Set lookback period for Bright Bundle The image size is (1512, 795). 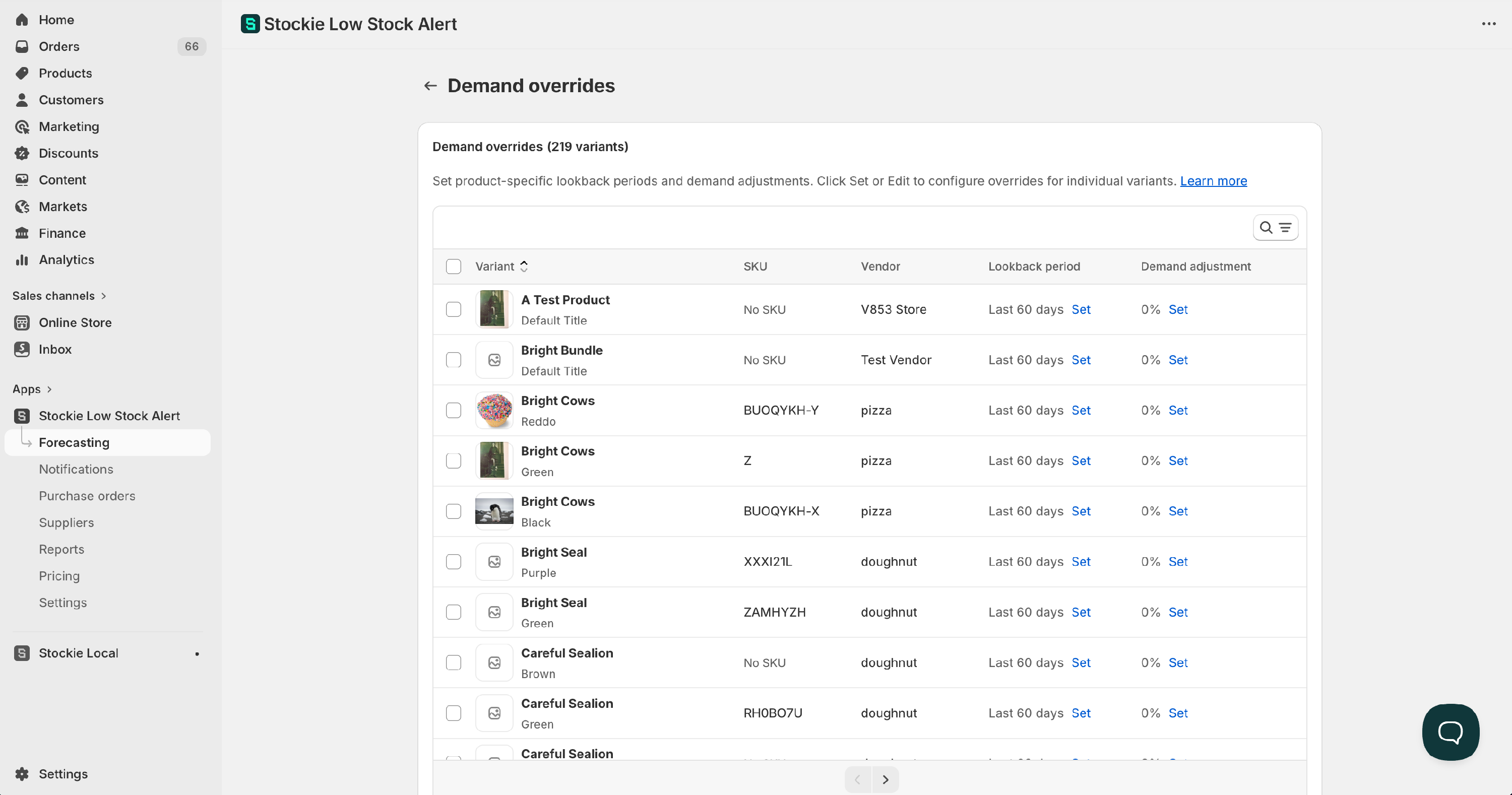[x=1081, y=360]
